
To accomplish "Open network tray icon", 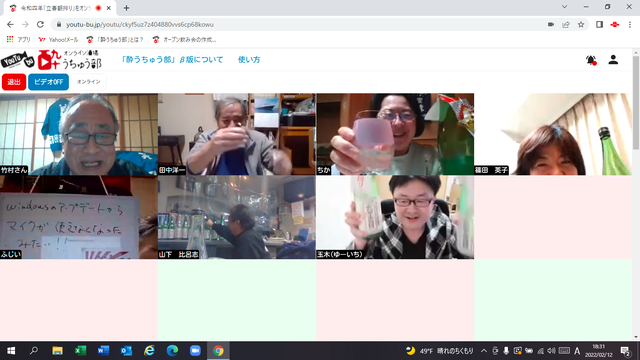I will pyautogui.click(x=540, y=351).
